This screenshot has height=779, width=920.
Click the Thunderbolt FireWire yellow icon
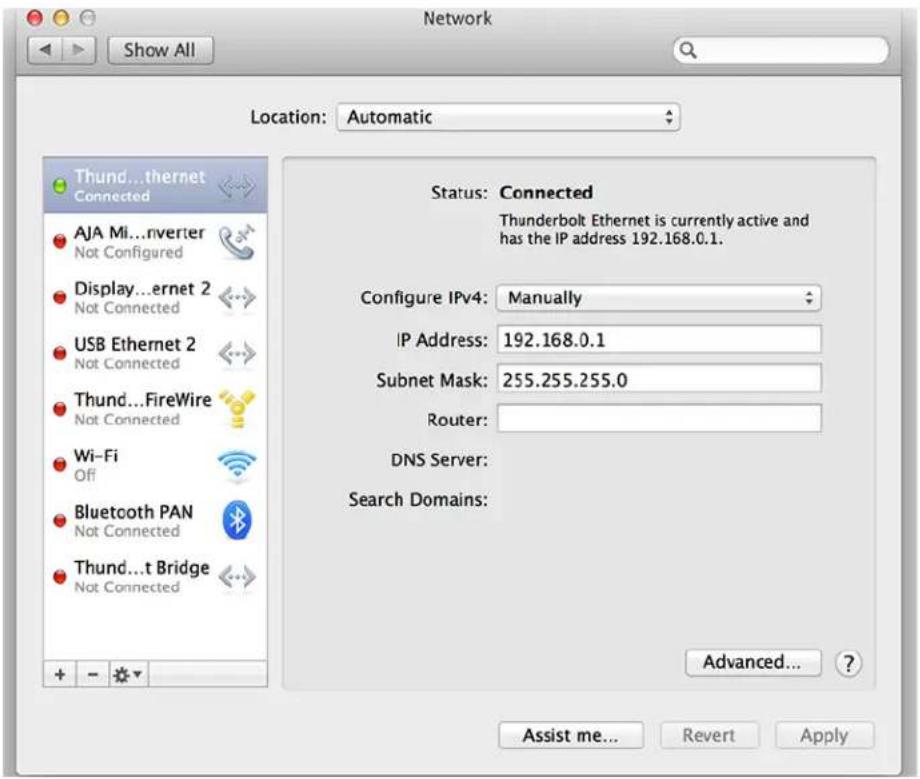[x=236, y=408]
